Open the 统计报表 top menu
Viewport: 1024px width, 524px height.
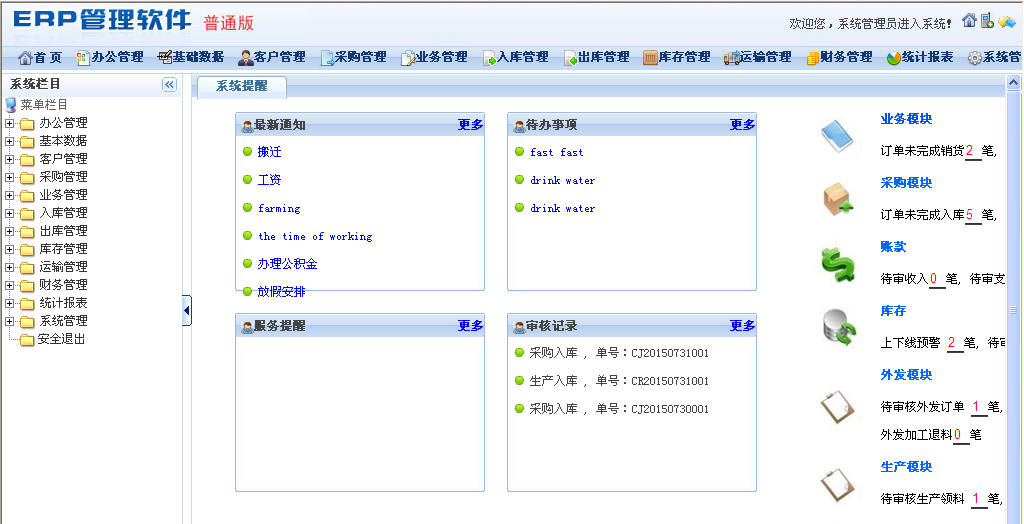point(919,57)
